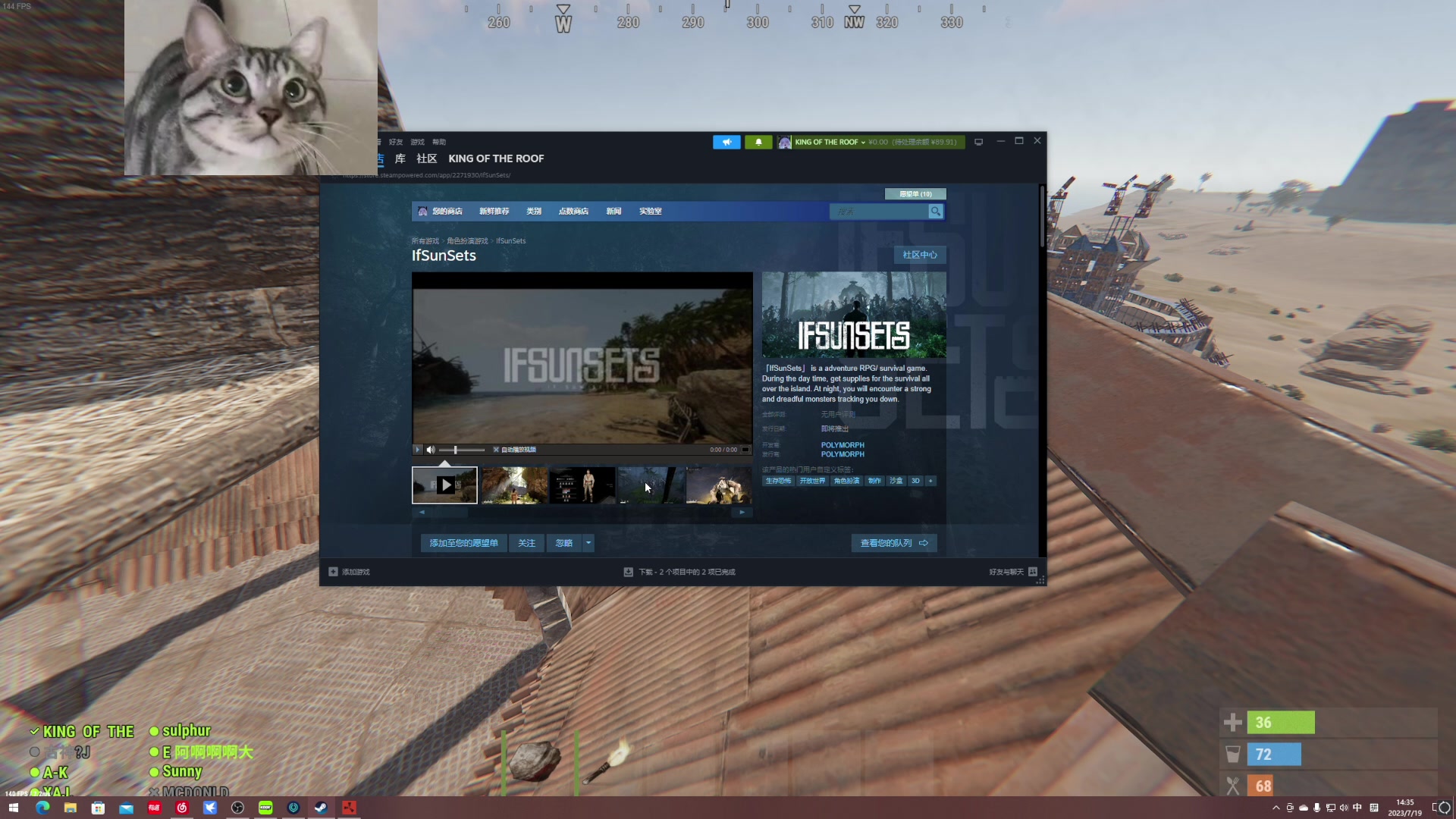Open the ignore options dropdown arrow
The width and height of the screenshot is (1456, 819).
coord(588,543)
